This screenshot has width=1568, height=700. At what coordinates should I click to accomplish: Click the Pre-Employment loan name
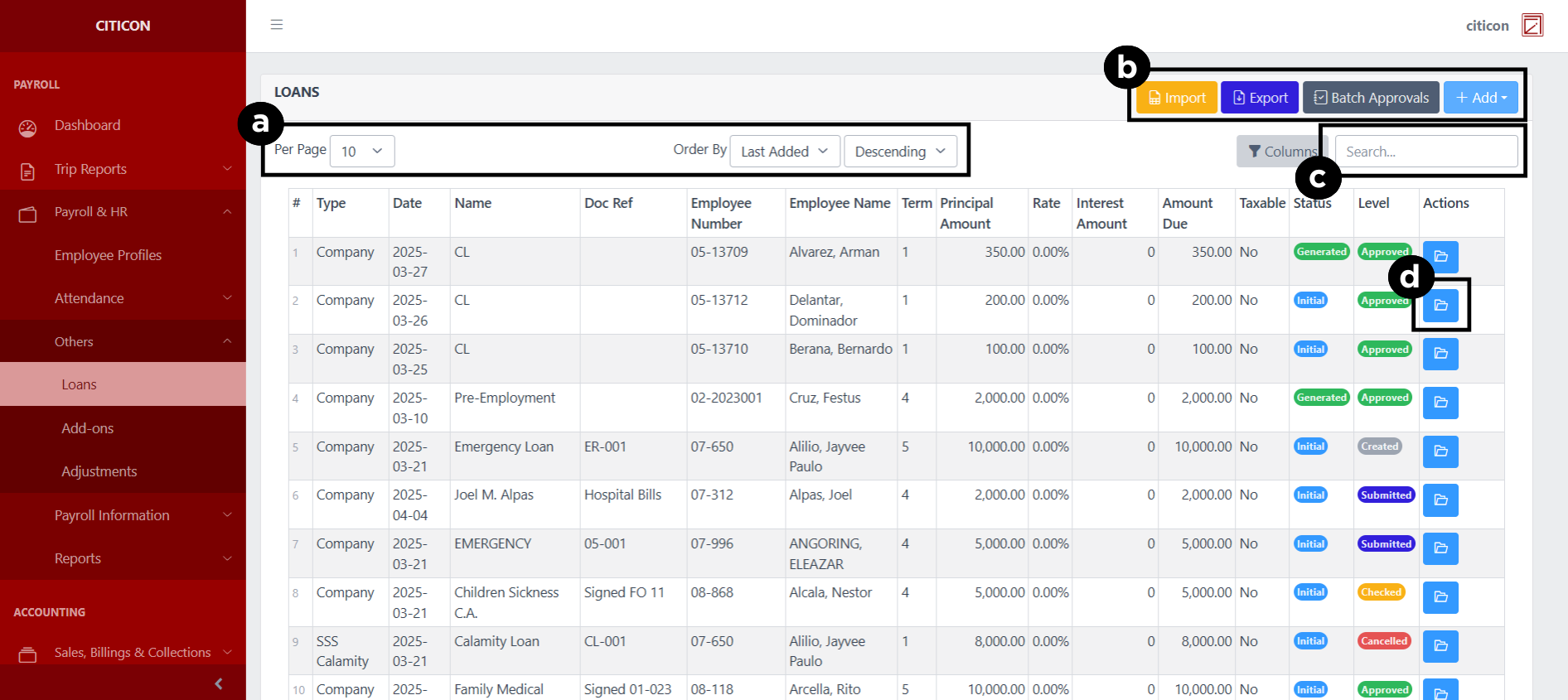pos(505,398)
